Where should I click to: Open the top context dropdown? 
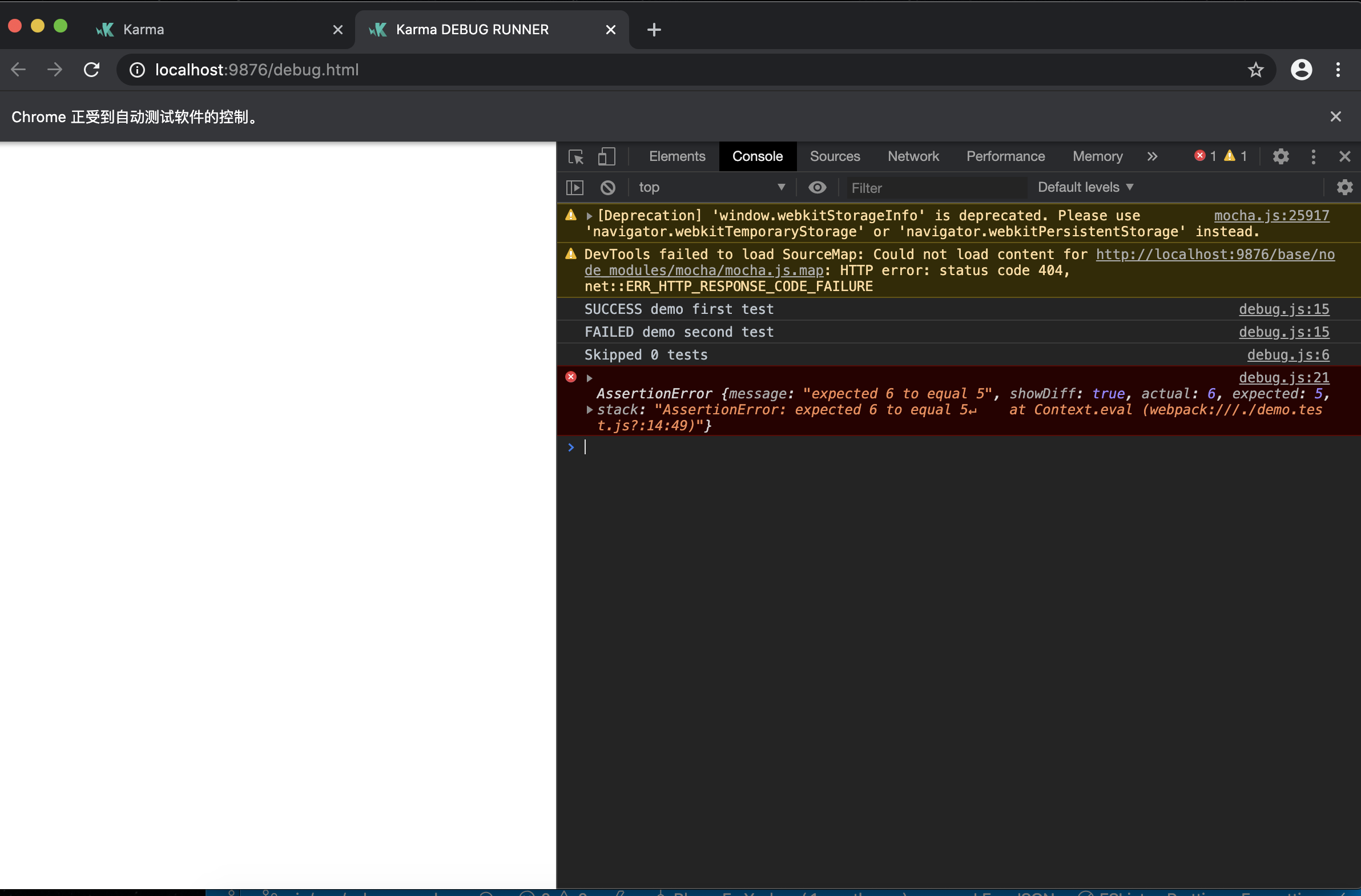[712, 188]
